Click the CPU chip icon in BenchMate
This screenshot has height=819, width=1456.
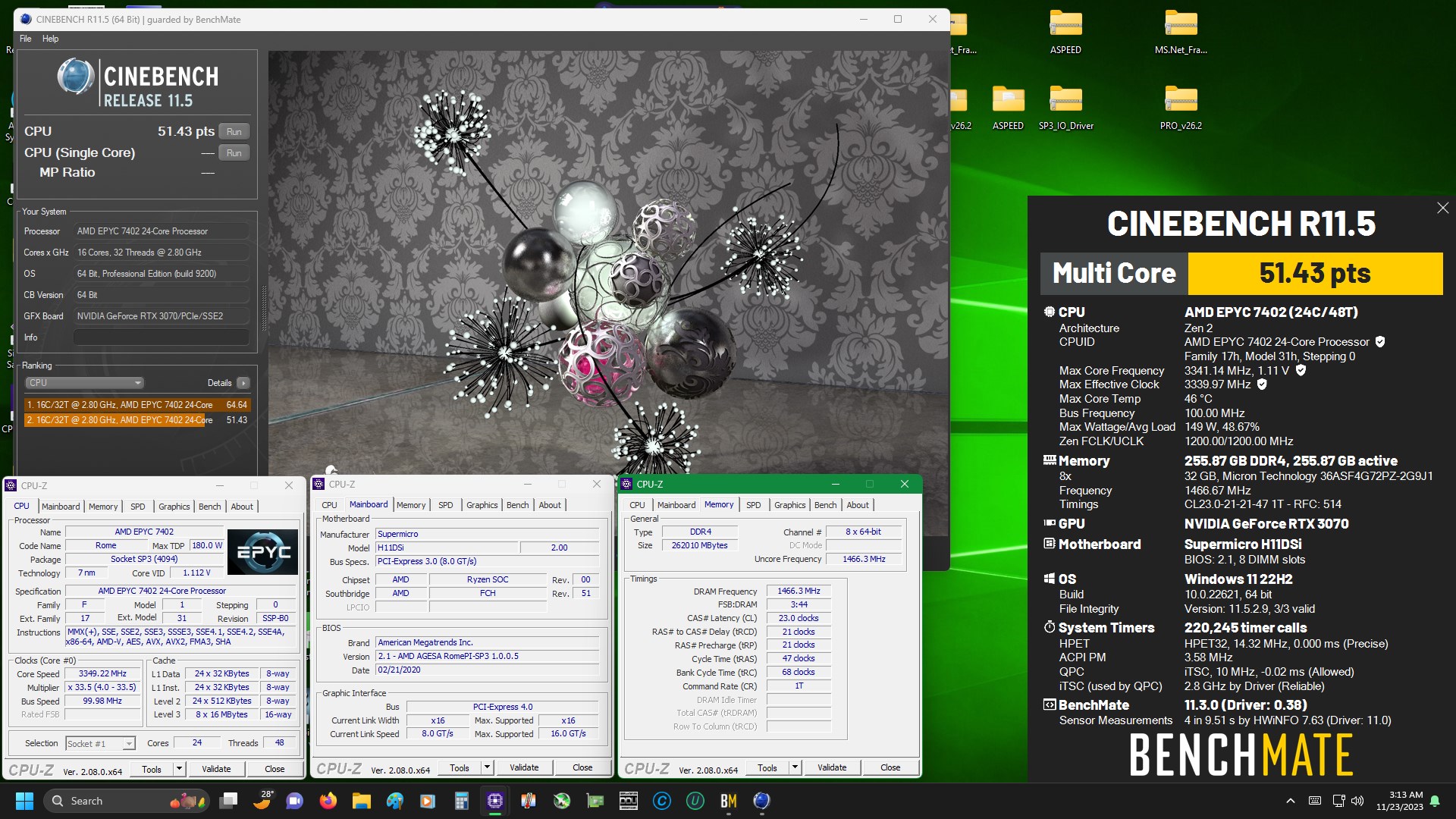(x=1050, y=312)
